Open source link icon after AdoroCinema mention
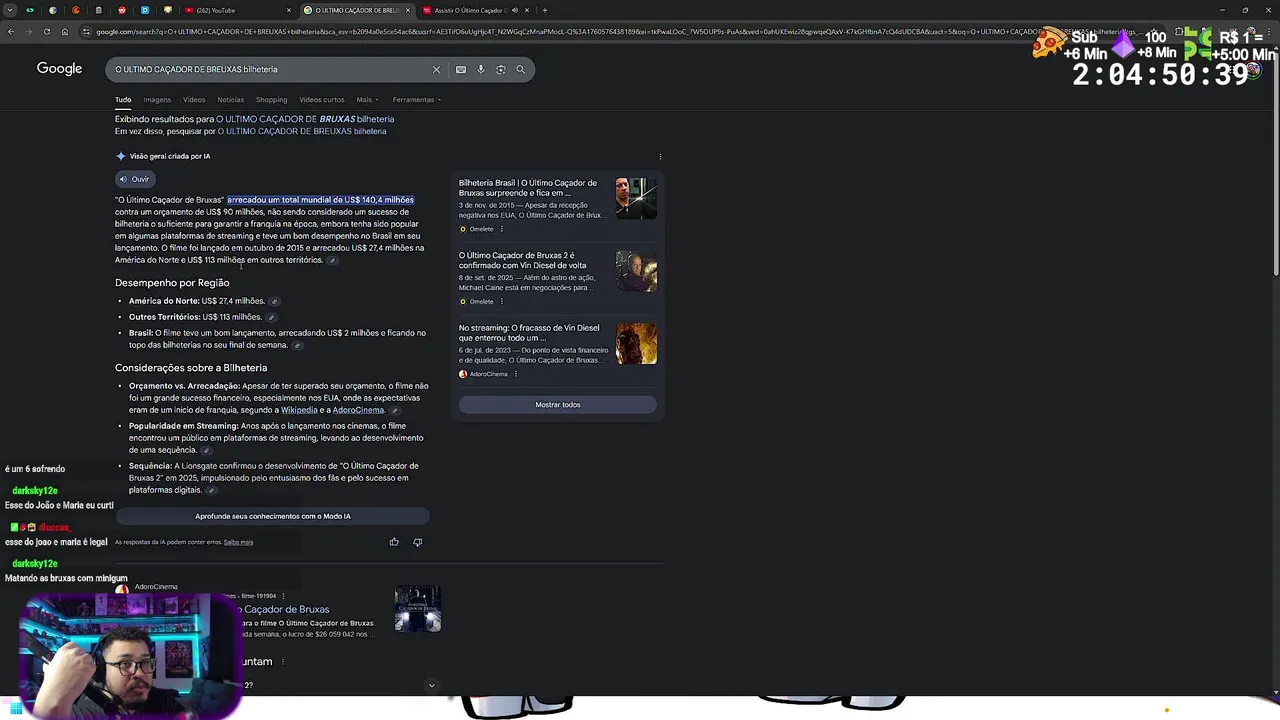The height and width of the screenshot is (720, 1280). pyautogui.click(x=394, y=410)
